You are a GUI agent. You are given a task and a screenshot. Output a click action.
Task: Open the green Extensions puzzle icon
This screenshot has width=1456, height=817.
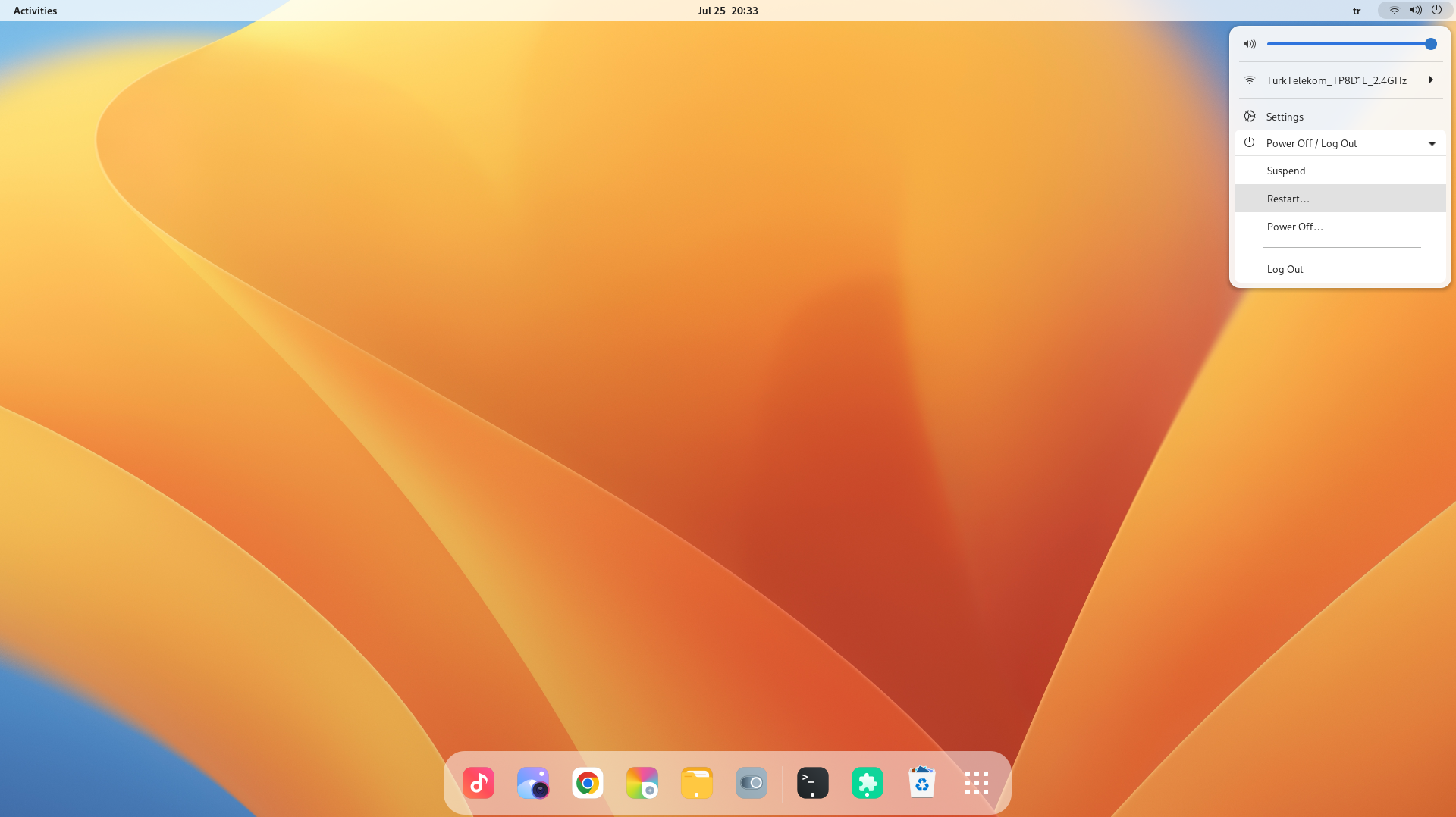(868, 783)
